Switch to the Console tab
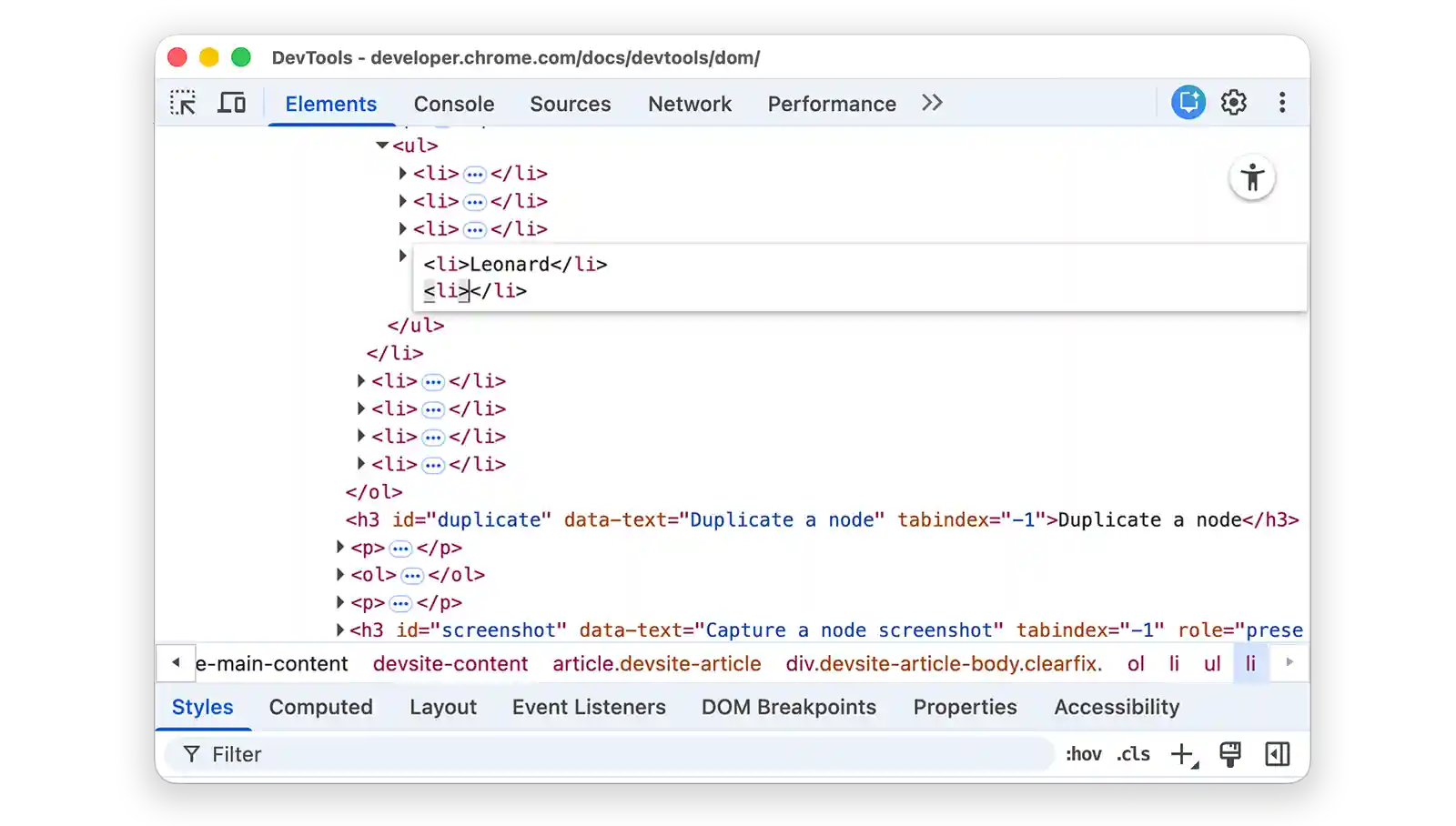 pos(453,104)
